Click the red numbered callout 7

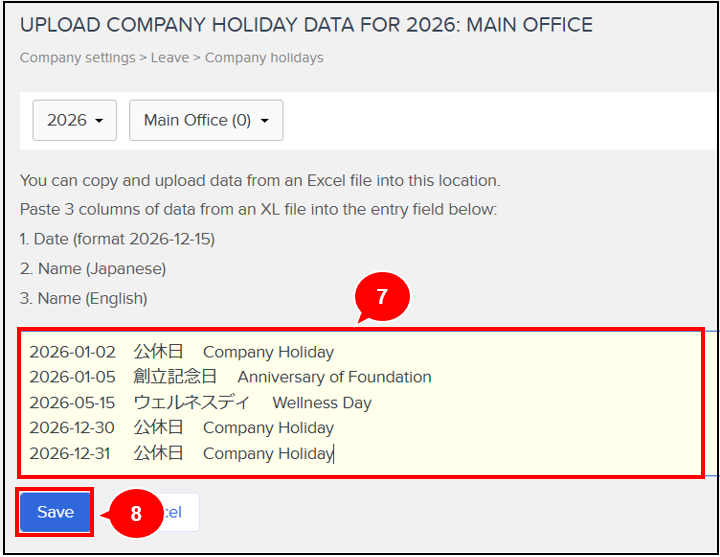pos(382,297)
